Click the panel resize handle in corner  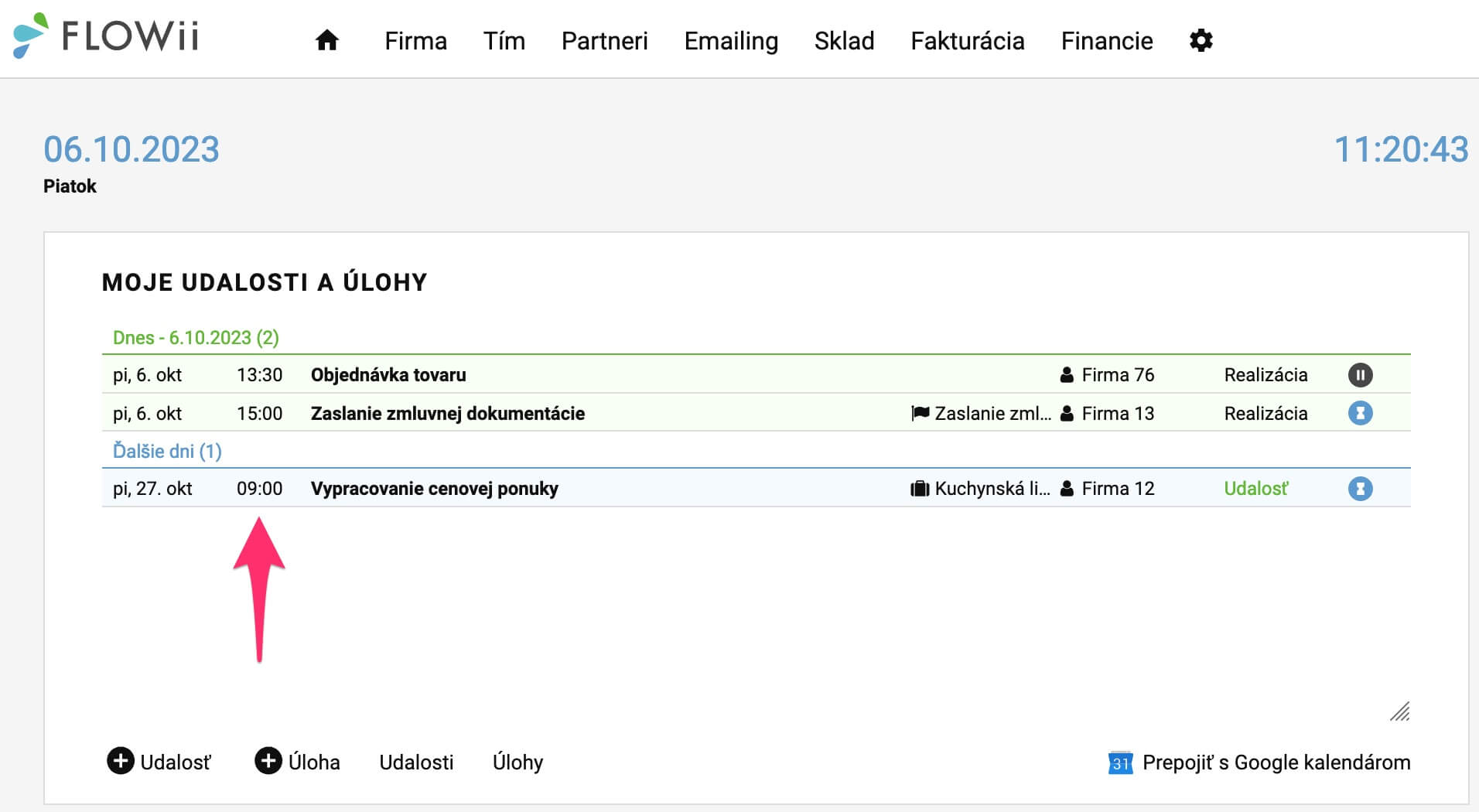coord(1400,711)
